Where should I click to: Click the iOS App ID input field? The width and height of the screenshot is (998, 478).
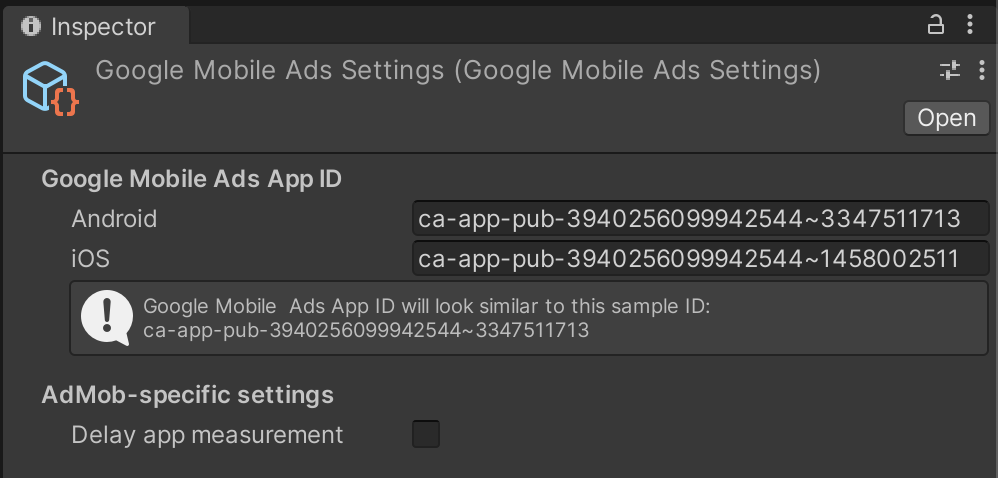click(700, 259)
